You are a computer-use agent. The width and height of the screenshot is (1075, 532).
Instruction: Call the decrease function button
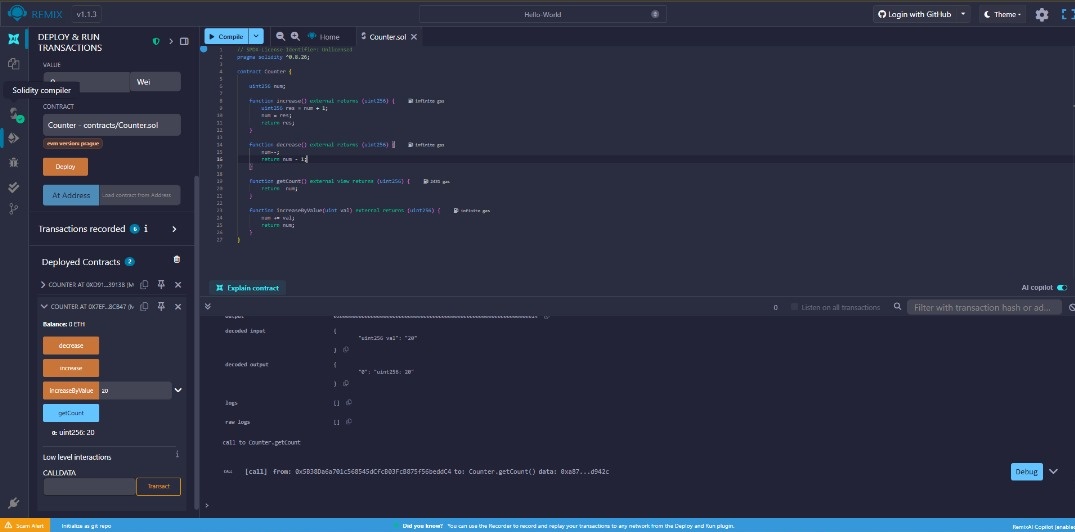pyautogui.click(x=71, y=346)
